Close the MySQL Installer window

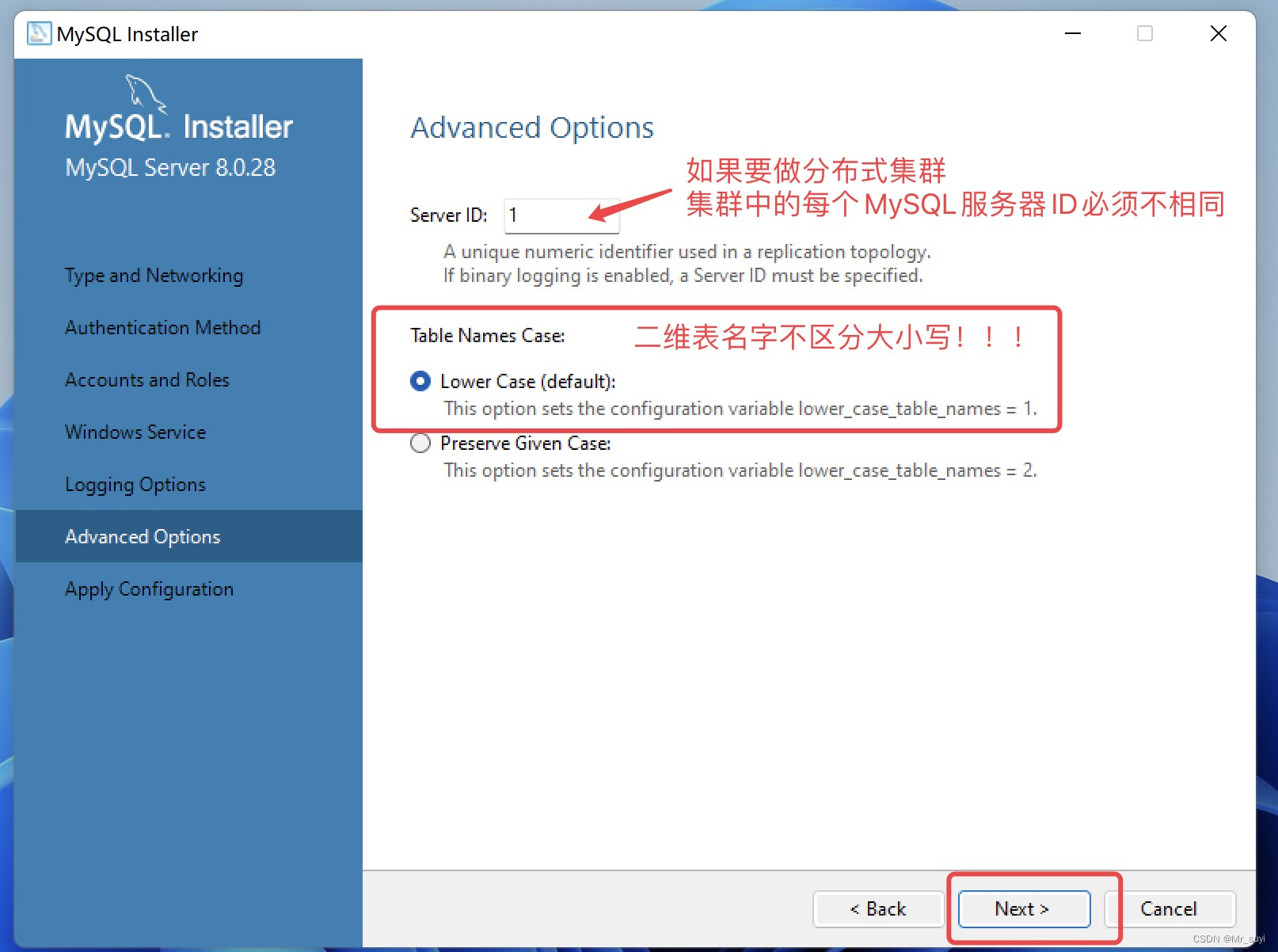pyautogui.click(x=1219, y=33)
